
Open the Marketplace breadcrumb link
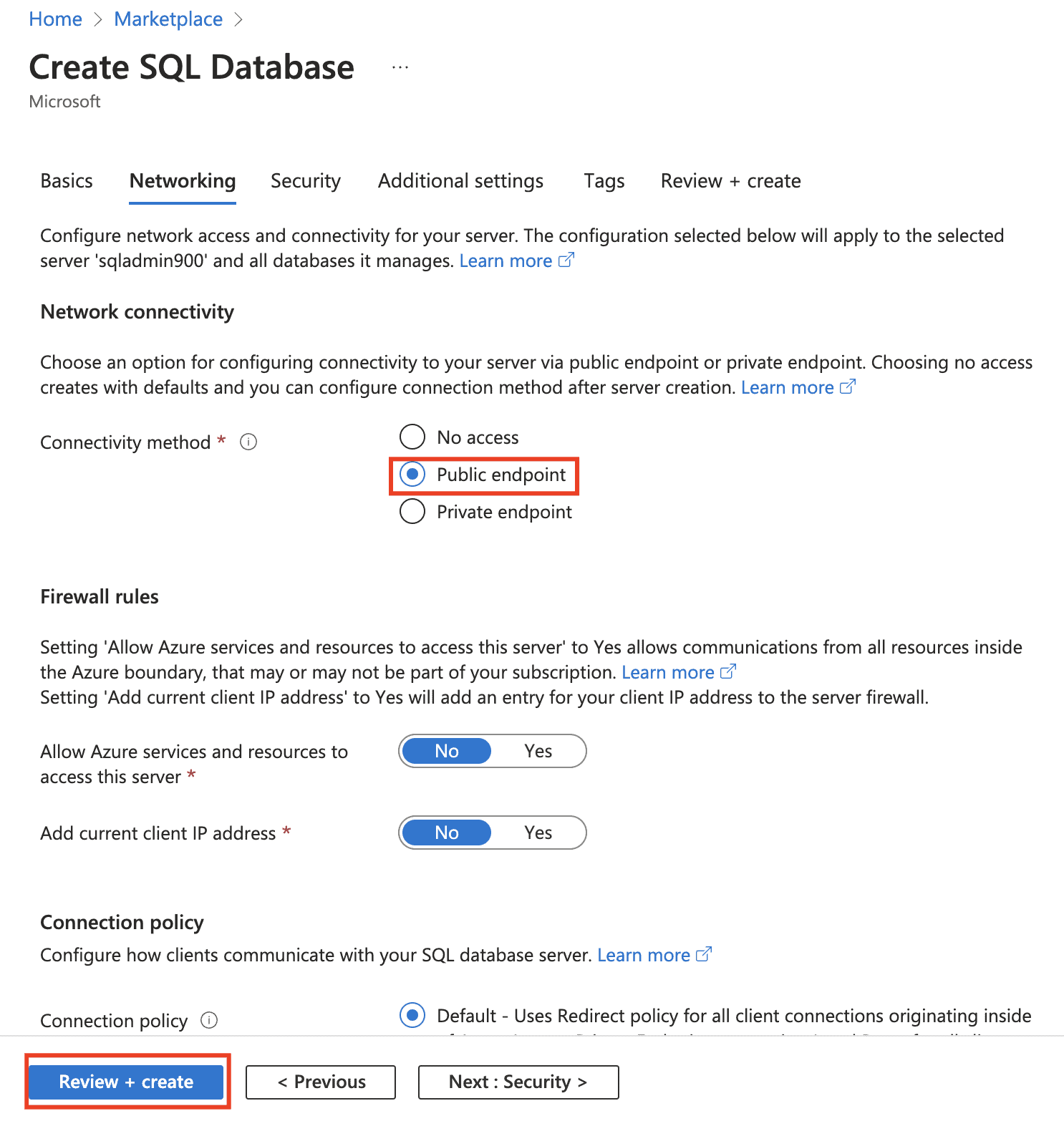pos(168,19)
